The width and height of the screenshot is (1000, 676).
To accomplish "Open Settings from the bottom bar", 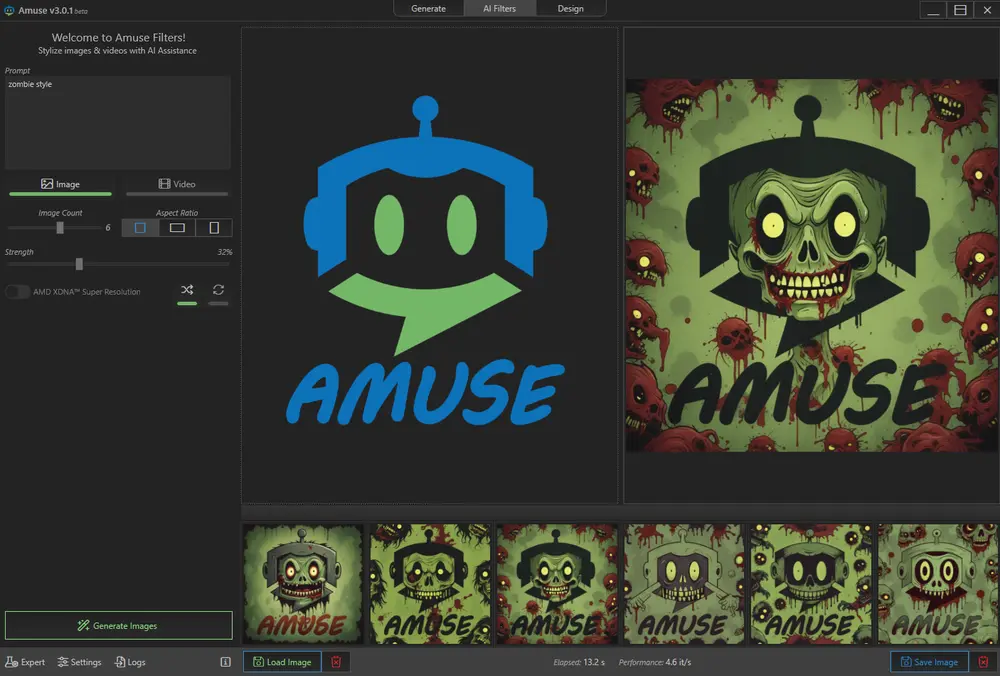I will point(79,662).
